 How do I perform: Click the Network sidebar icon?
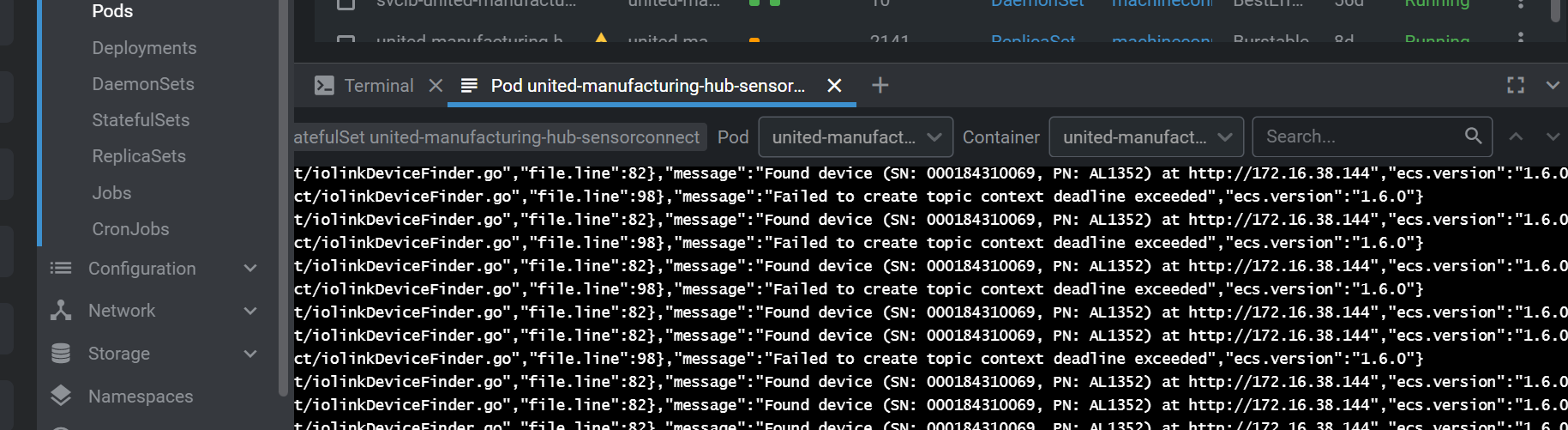61,311
